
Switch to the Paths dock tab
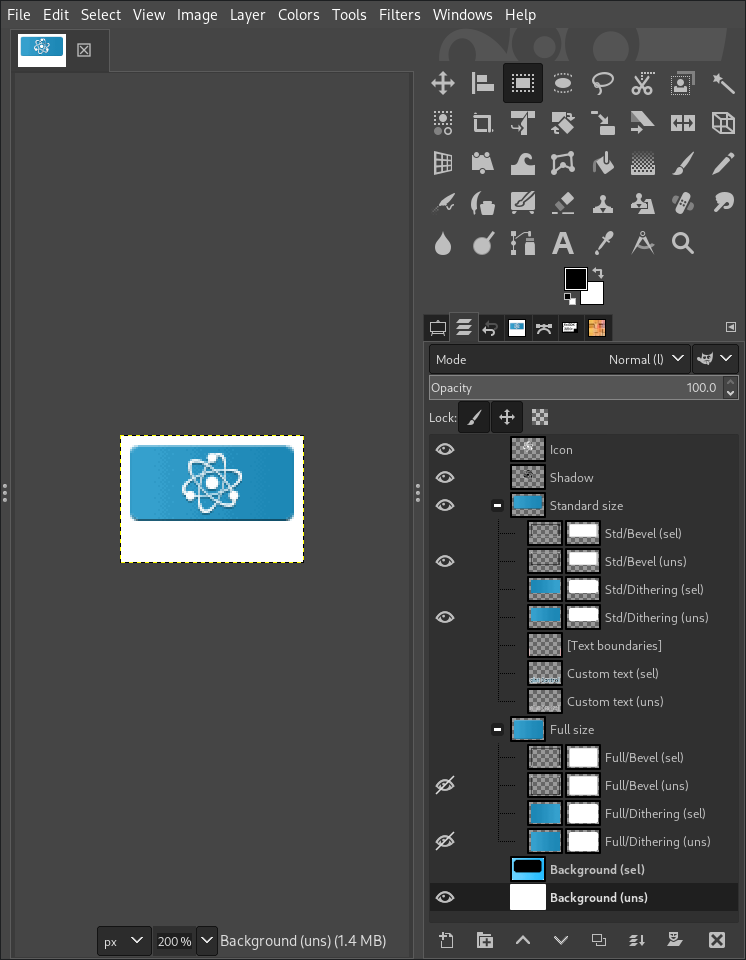[543, 328]
